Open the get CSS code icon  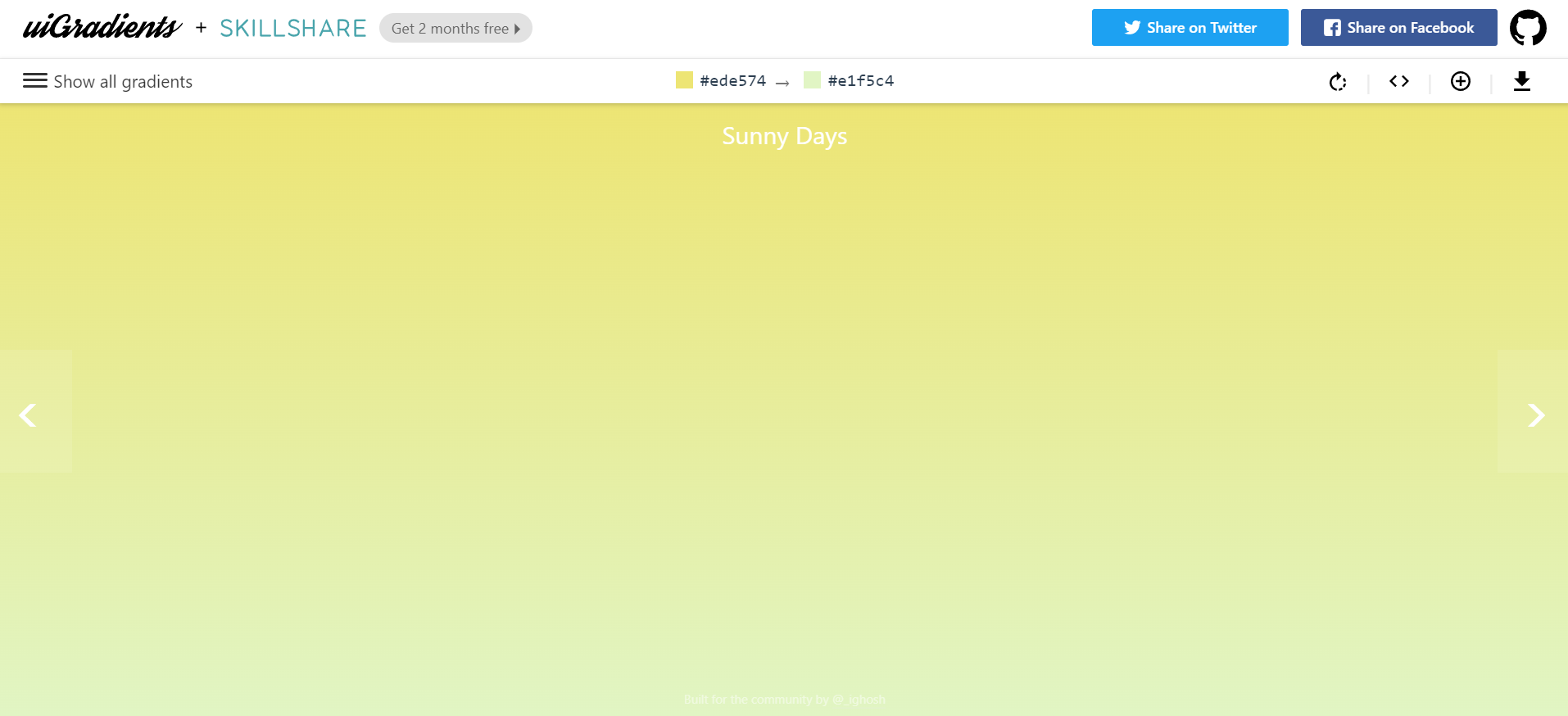pos(1399,81)
